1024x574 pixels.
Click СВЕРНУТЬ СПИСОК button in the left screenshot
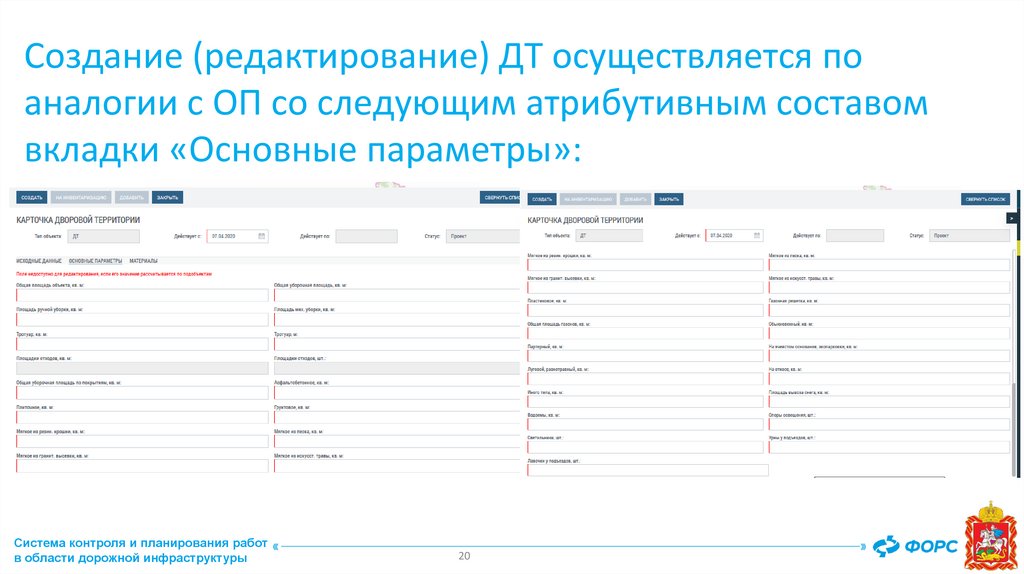tap(501, 197)
